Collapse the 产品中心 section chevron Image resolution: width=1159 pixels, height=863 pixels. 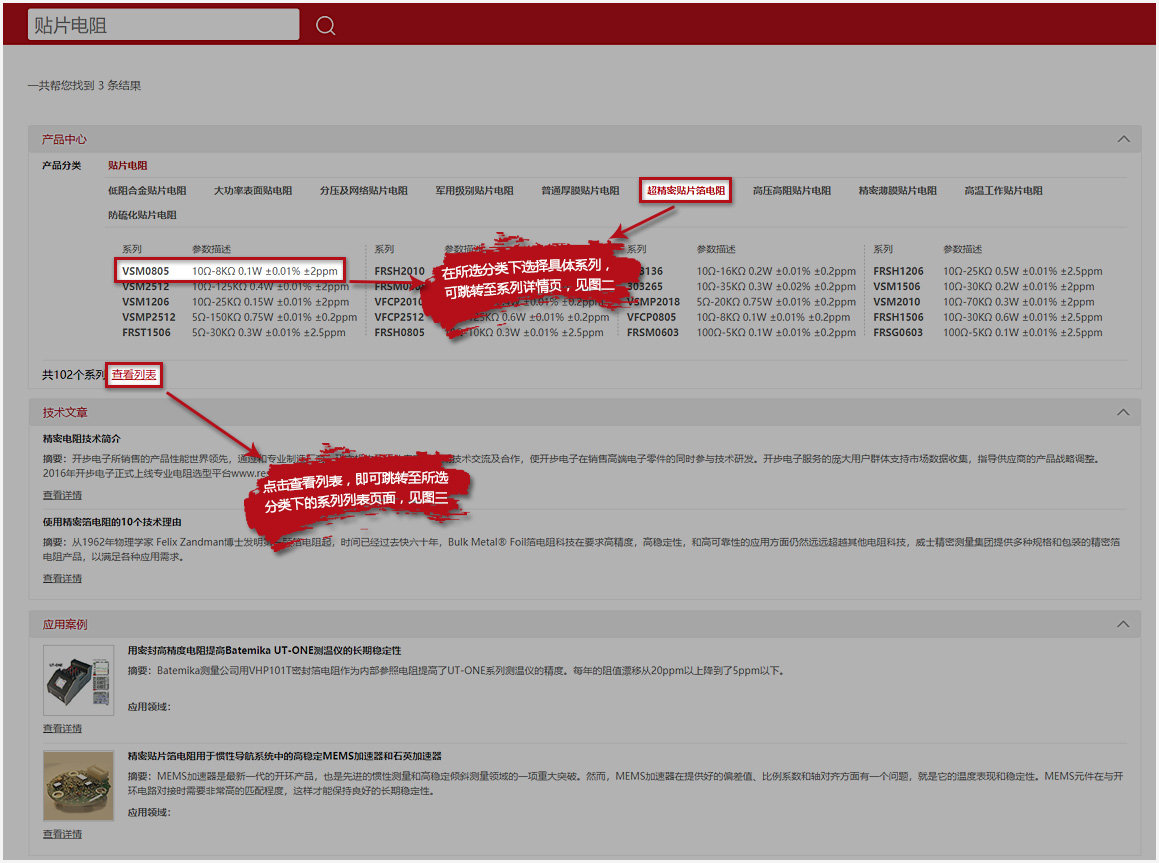pos(1124,139)
